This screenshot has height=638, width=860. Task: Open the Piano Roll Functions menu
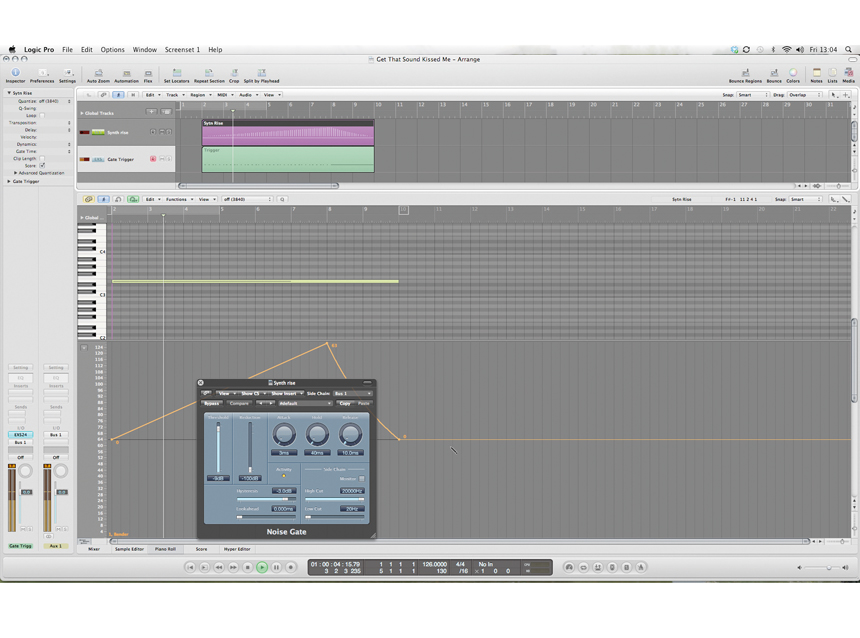pyautogui.click(x=179, y=199)
